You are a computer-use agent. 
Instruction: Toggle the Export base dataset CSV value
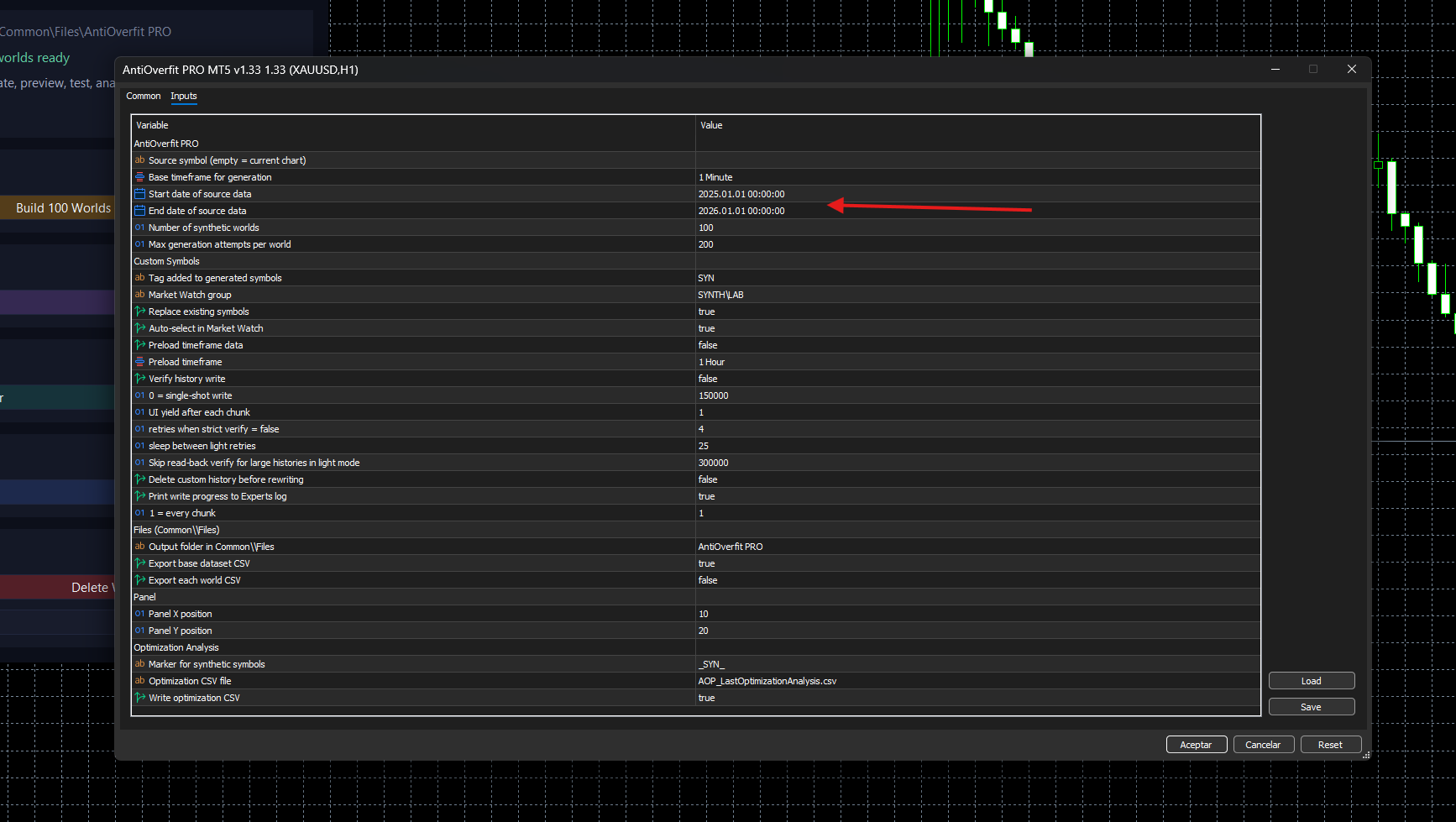tap(977, 563)
